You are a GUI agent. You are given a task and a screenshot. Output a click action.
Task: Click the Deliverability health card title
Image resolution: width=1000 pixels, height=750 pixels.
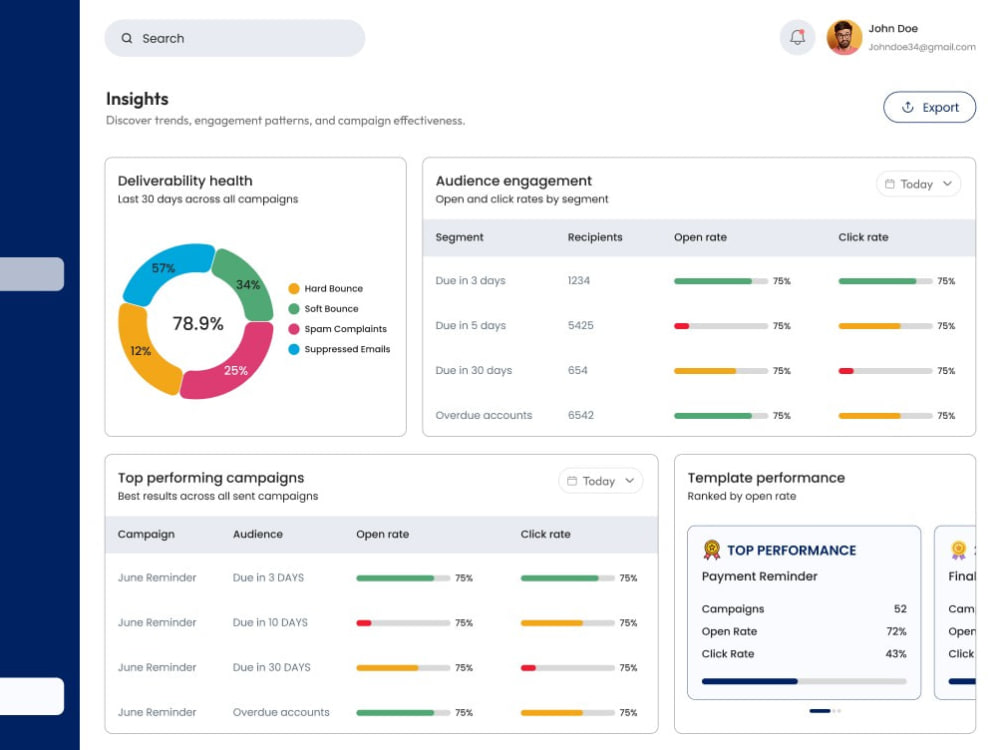point(185,181)
